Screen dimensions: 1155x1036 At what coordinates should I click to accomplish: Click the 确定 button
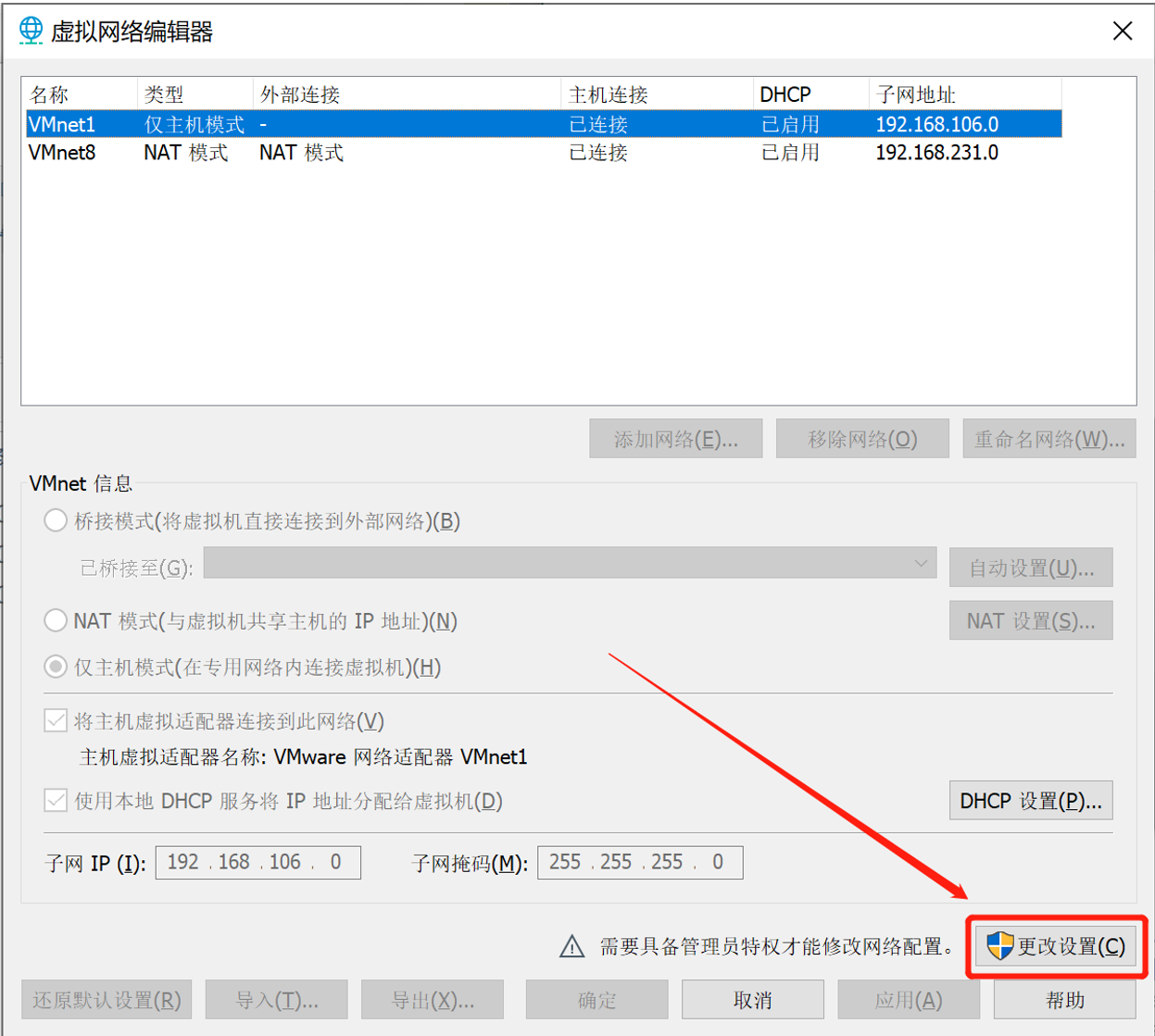coord(596,1000)
